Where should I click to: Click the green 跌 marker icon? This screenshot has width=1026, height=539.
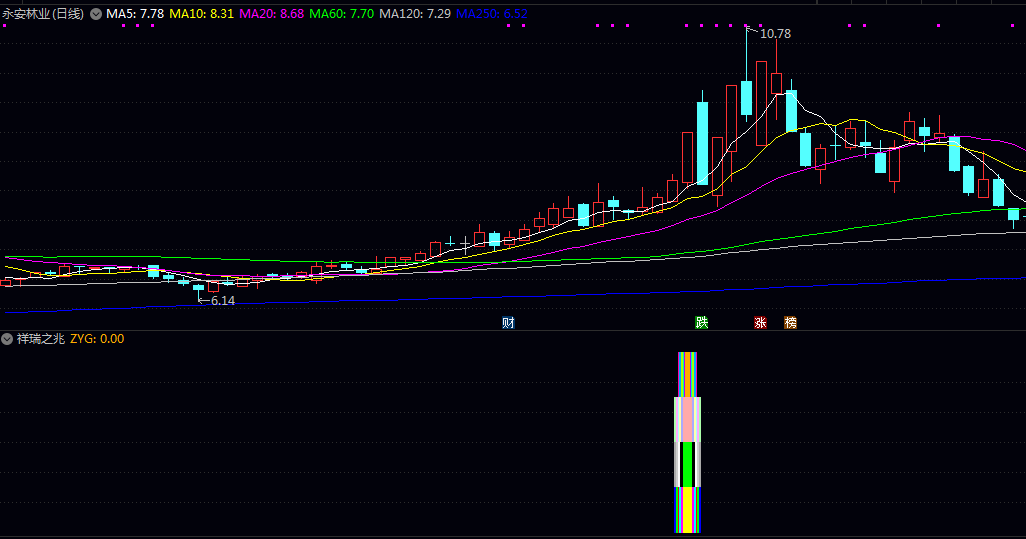[x=702, y=323]
